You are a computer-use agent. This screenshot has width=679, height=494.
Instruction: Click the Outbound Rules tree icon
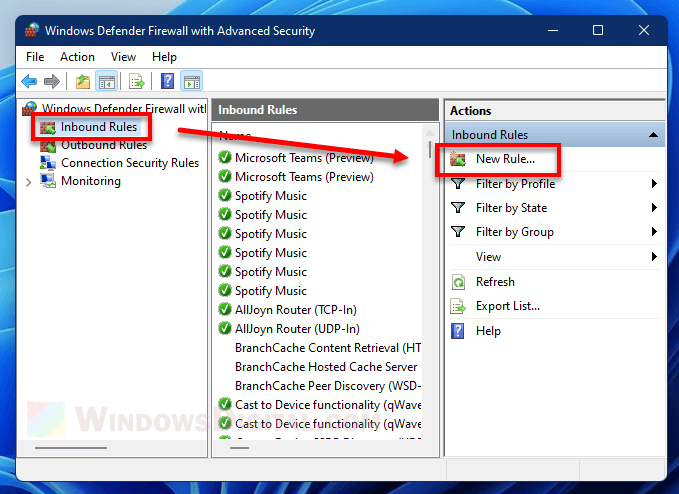pyautogui.click(x=48, y=145)
